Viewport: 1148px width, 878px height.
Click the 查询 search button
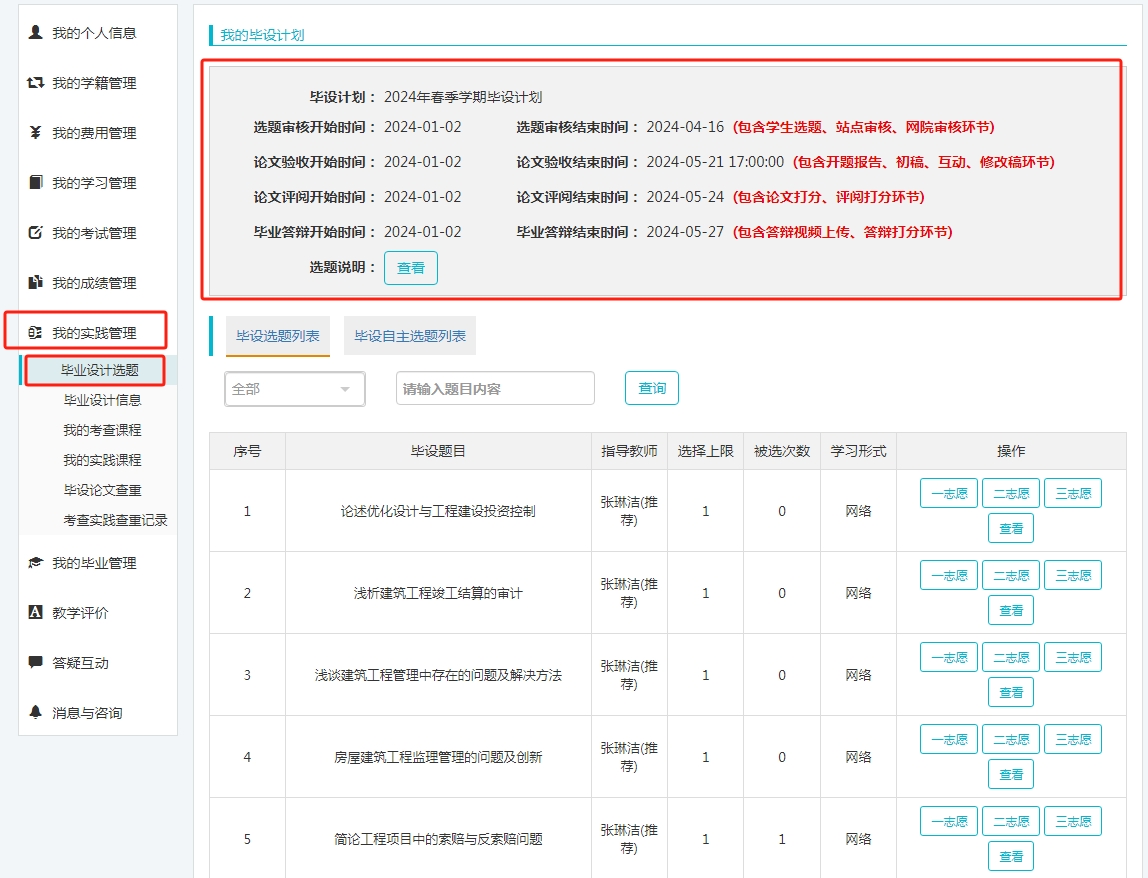tap(652, 388)
